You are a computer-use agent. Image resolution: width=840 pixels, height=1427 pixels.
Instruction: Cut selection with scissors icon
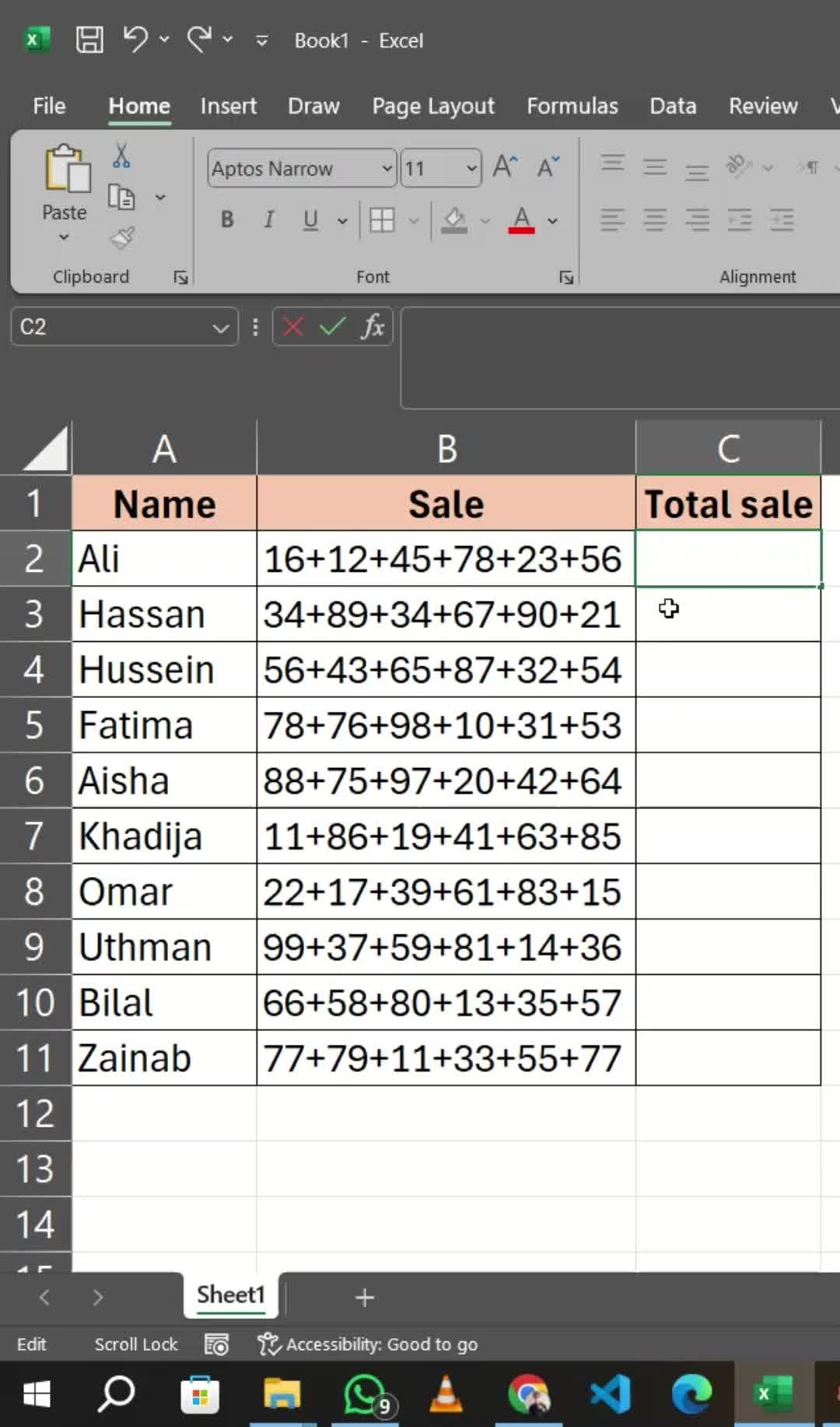[121, 156]
